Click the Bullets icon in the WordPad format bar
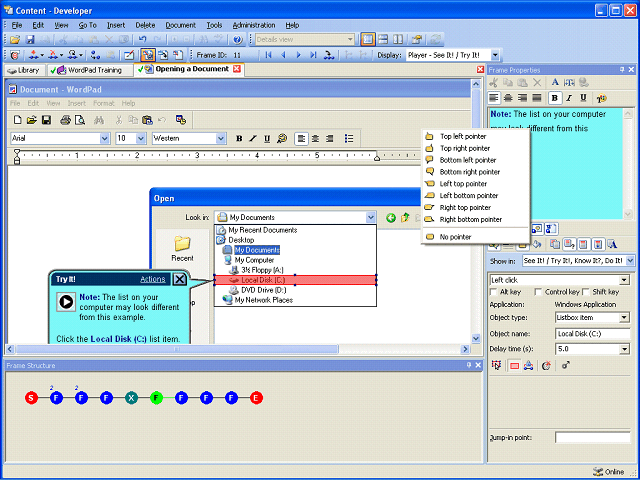Image resolution: width=640 pixels, height=480 pixels. (349, 138)
